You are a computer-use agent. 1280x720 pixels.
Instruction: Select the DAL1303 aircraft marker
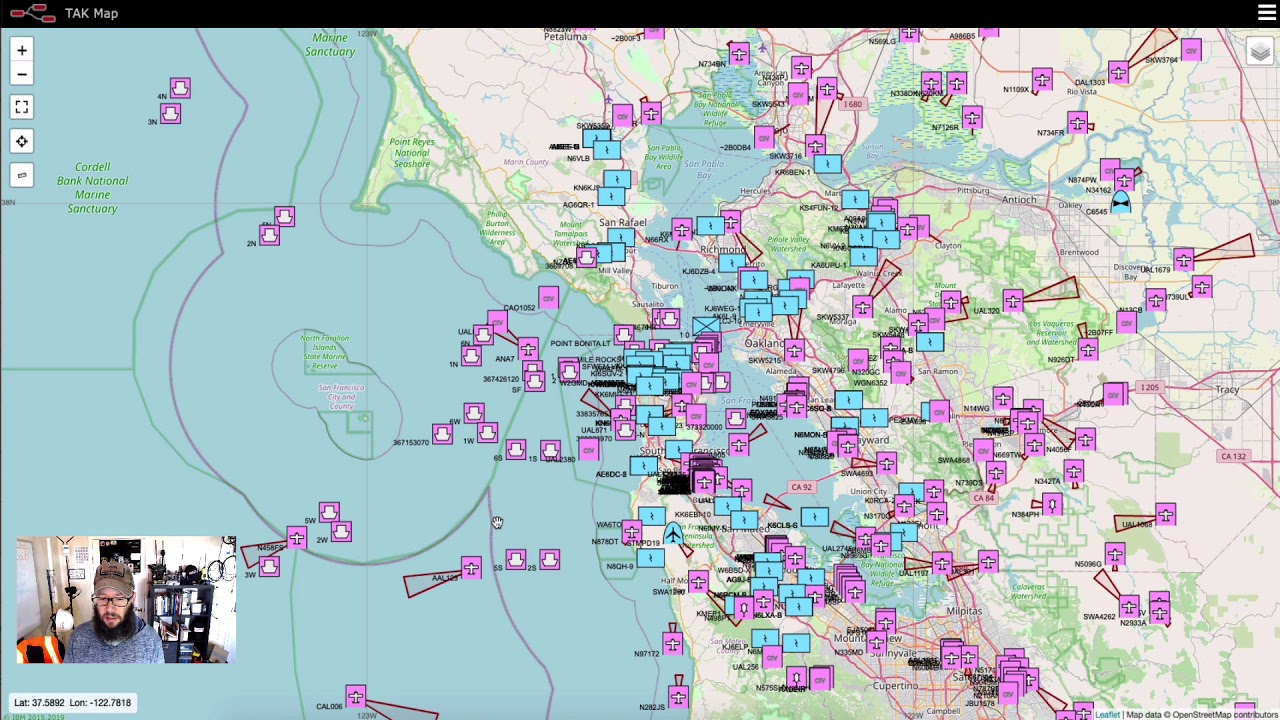click(1118, 73)
